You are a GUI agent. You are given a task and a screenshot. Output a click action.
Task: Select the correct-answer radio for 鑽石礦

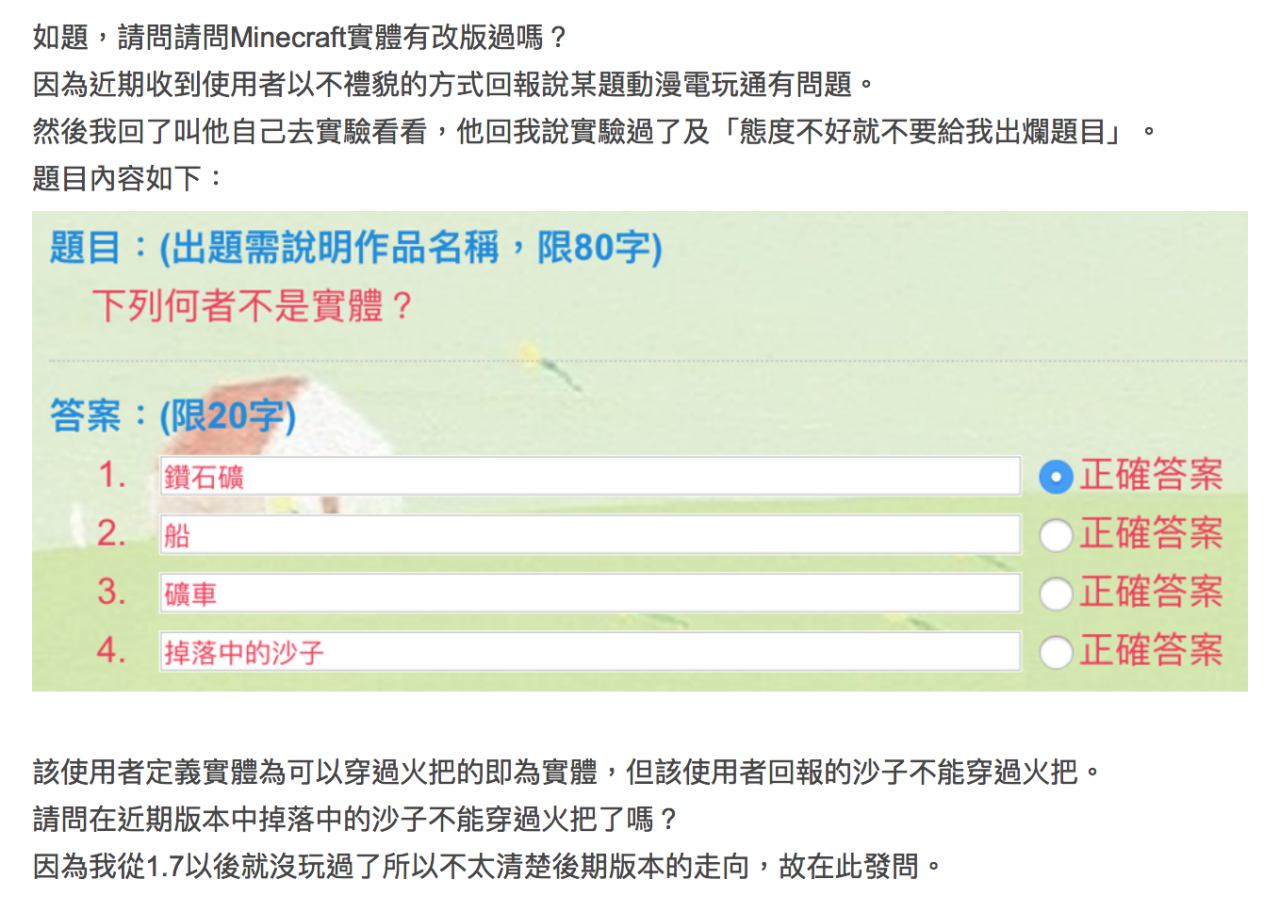tap(1056, 477)
